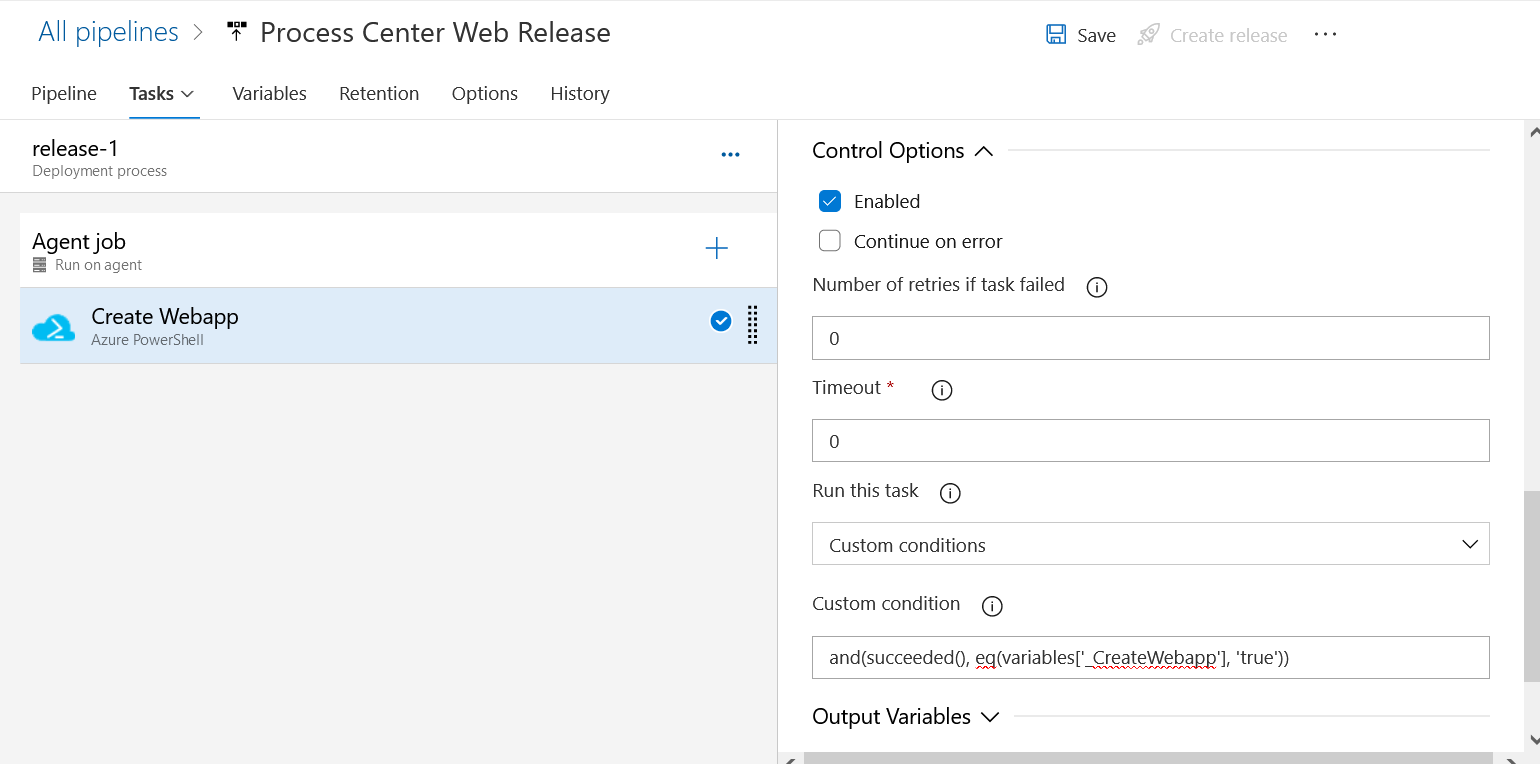Click Azure PowerShell cloud icon on Create Webapp
Screen dimensions: 1540x764
(54, 327)
